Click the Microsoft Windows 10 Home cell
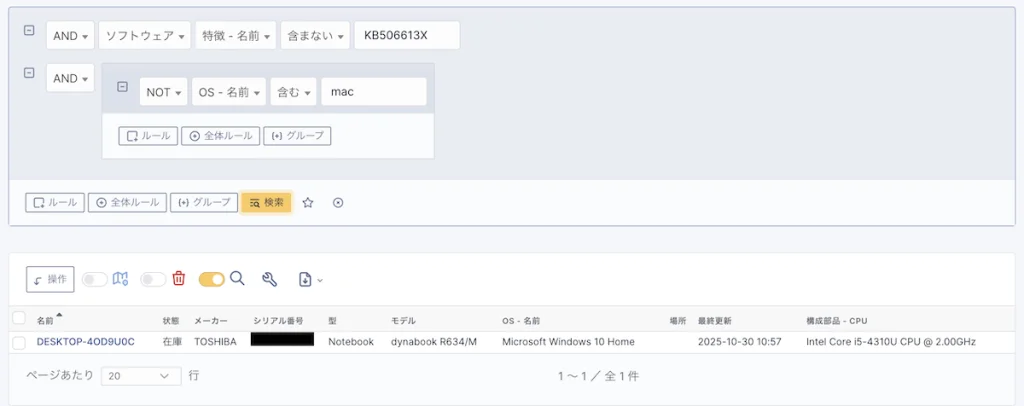The image size is (1024, 406). pos(568,342)
